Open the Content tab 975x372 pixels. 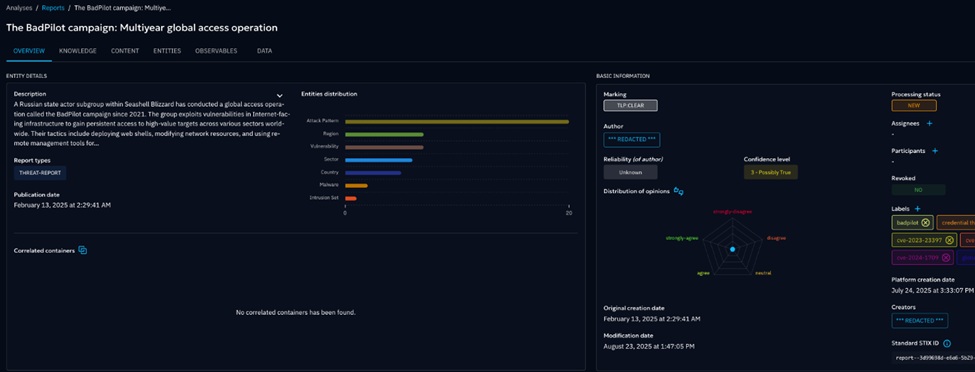tap(125, 51)
